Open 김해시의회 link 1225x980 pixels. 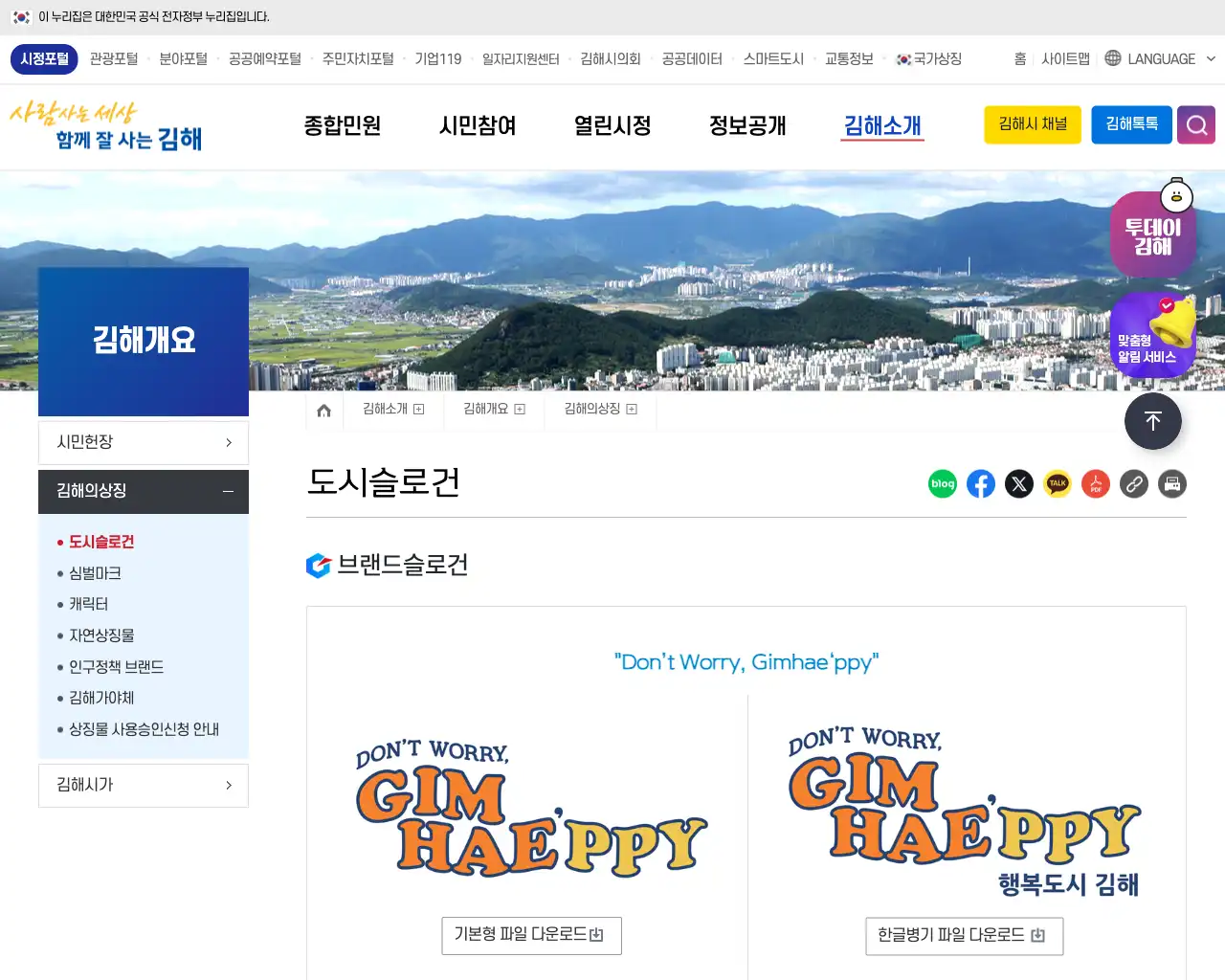(x=611, y=59)
